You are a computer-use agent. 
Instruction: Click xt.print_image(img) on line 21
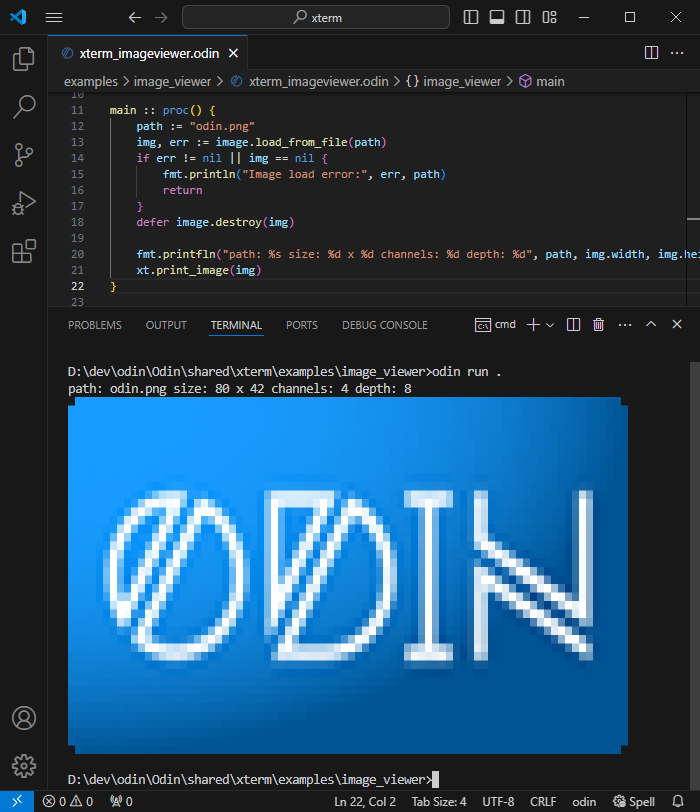click(199, 270)
